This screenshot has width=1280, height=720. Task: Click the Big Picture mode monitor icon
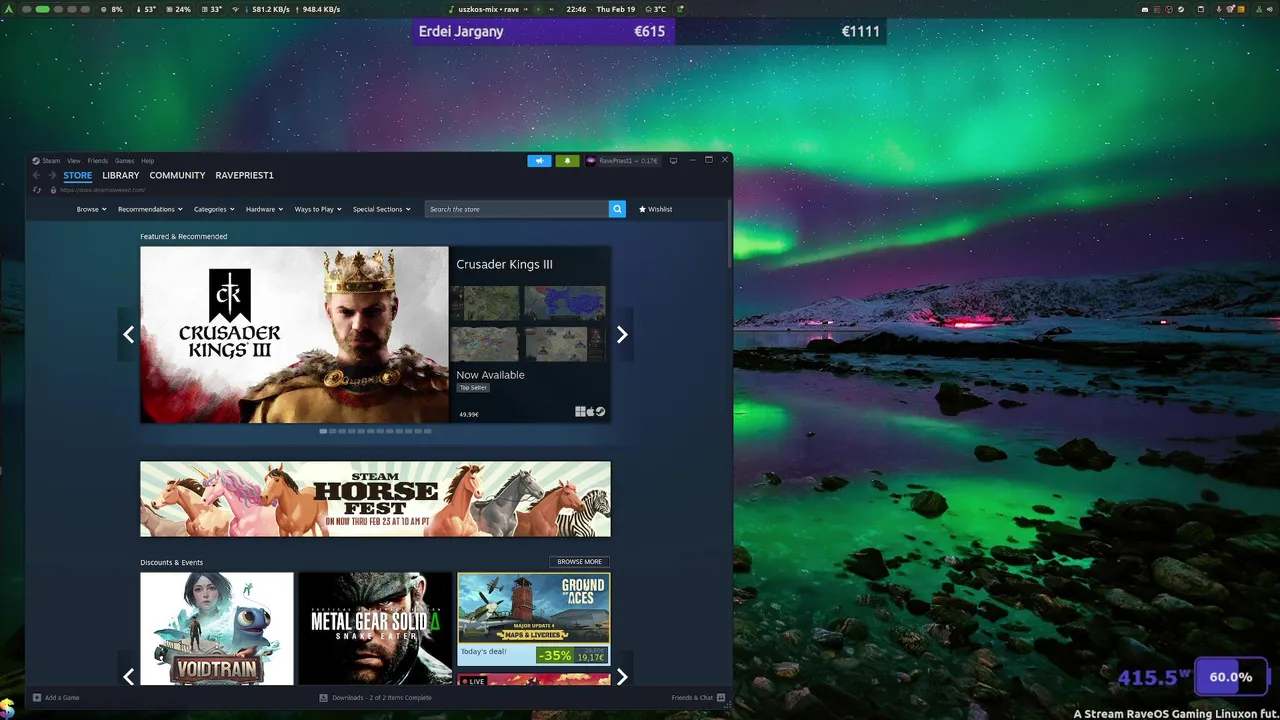click(673, 160)
